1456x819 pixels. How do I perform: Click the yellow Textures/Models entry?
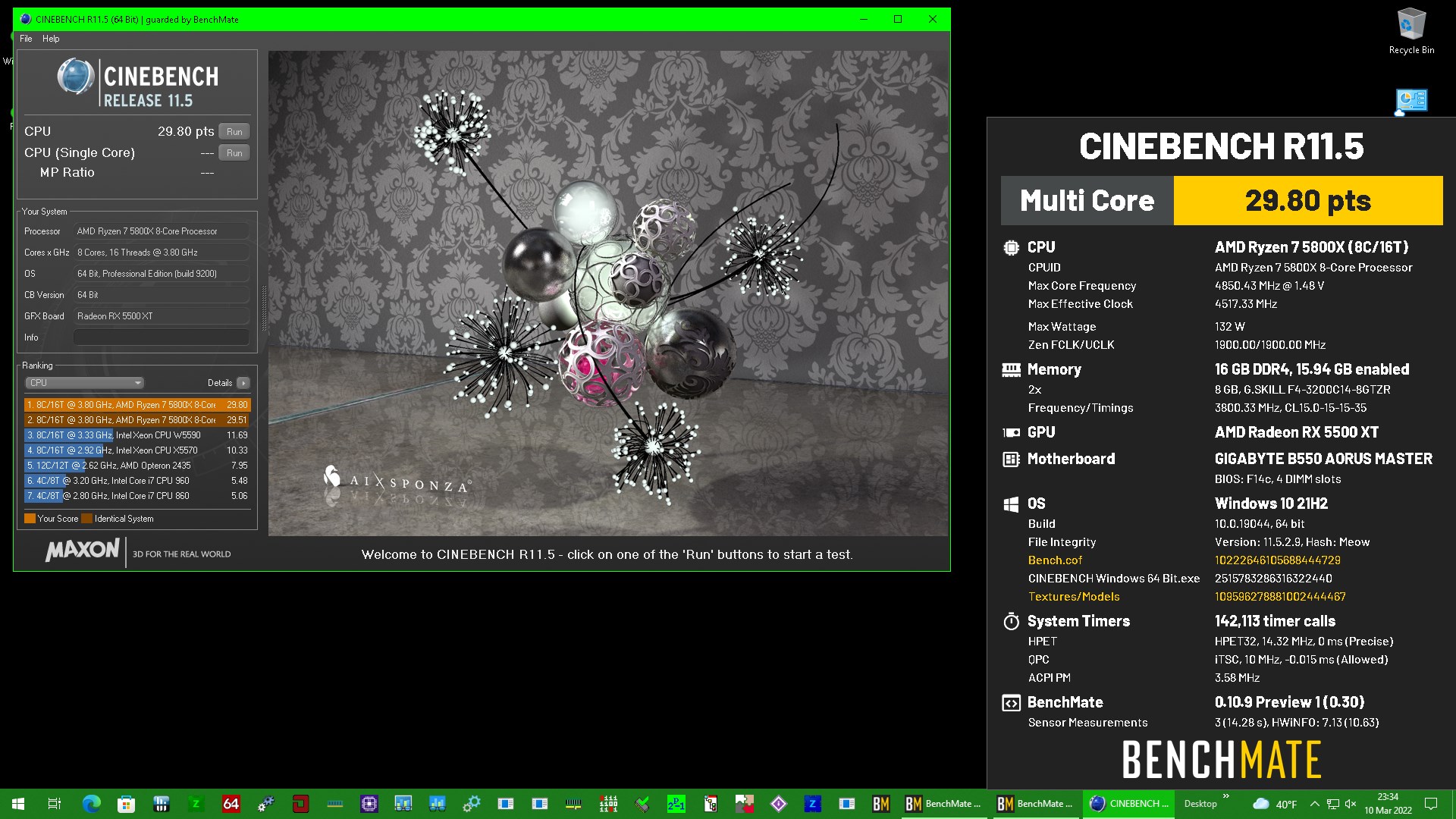pos(1074,597)
